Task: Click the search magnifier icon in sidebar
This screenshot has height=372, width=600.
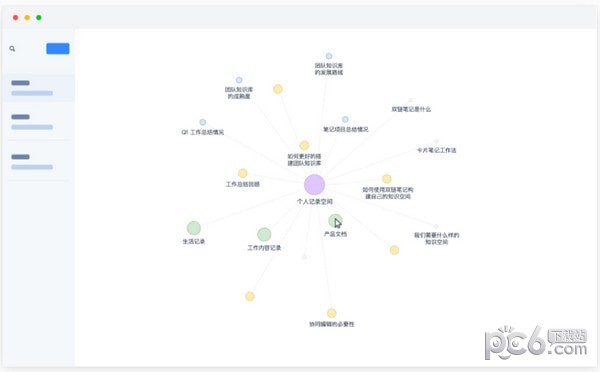Action: pos(12,49)
